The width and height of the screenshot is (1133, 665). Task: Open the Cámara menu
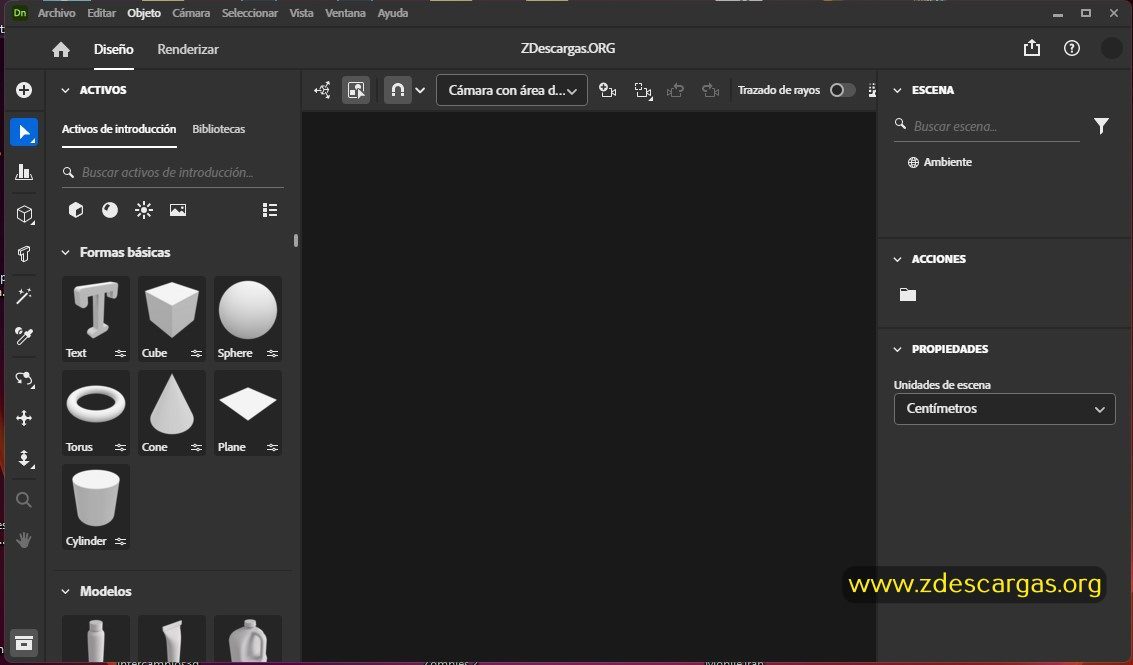point(191,13)
